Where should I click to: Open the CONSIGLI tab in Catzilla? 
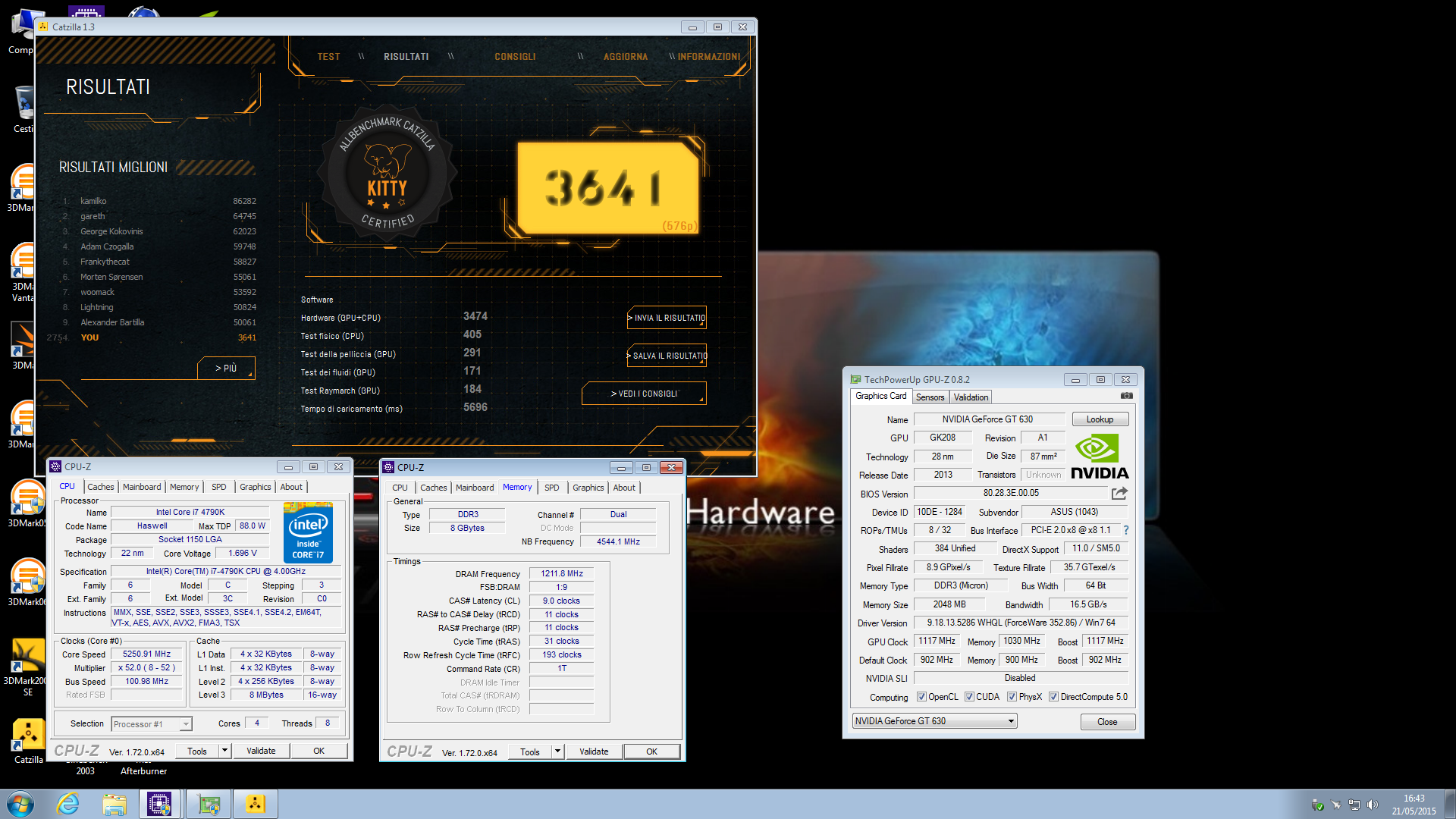coord(515,57)
